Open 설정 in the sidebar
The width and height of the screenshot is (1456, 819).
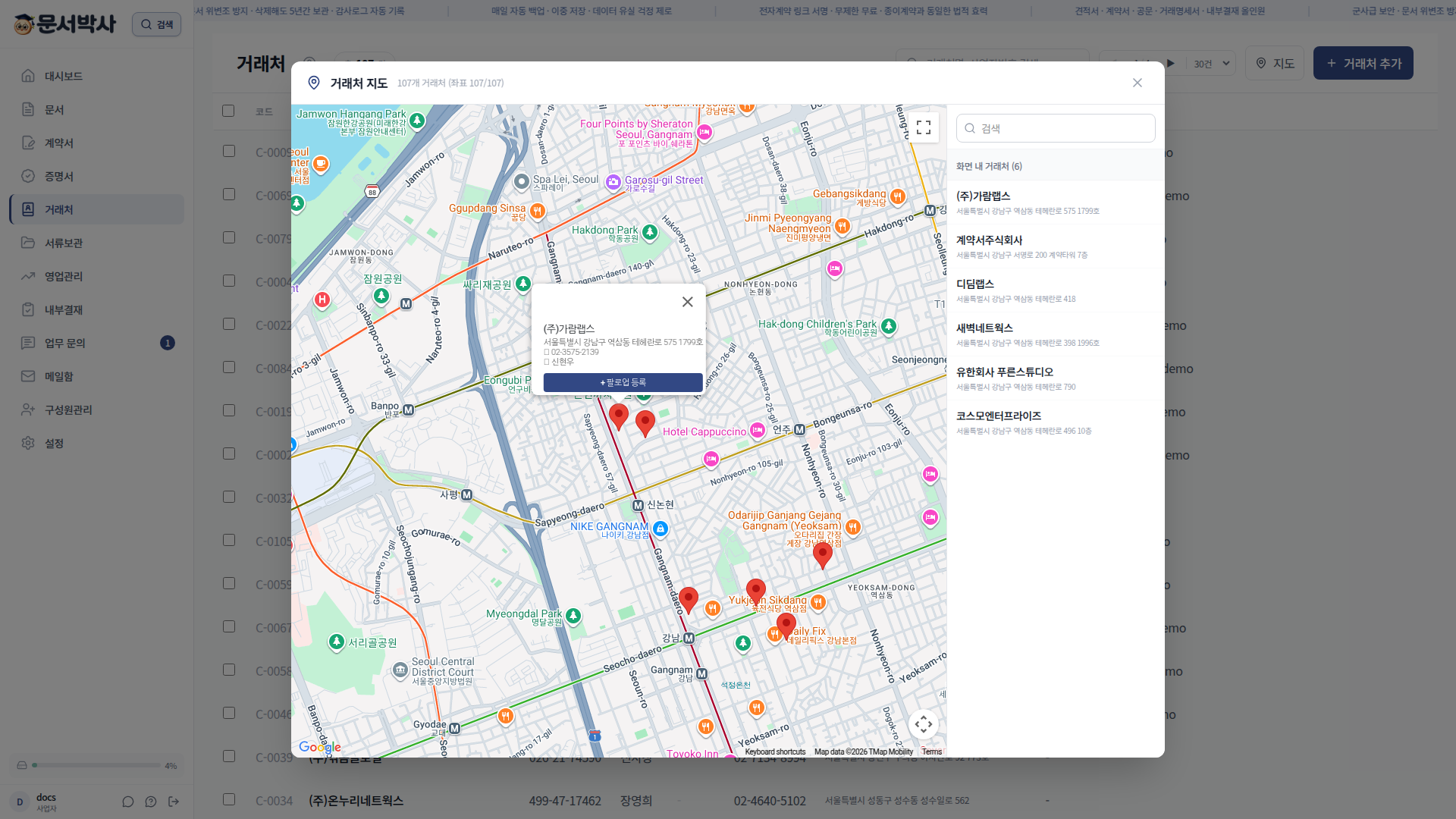click(x=96, y=443)
